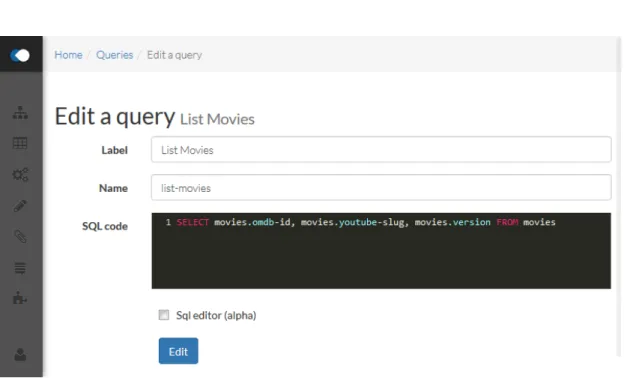The image size is (624, 378).
Task: Click the Name input field
Action: [x=381, y=187]
